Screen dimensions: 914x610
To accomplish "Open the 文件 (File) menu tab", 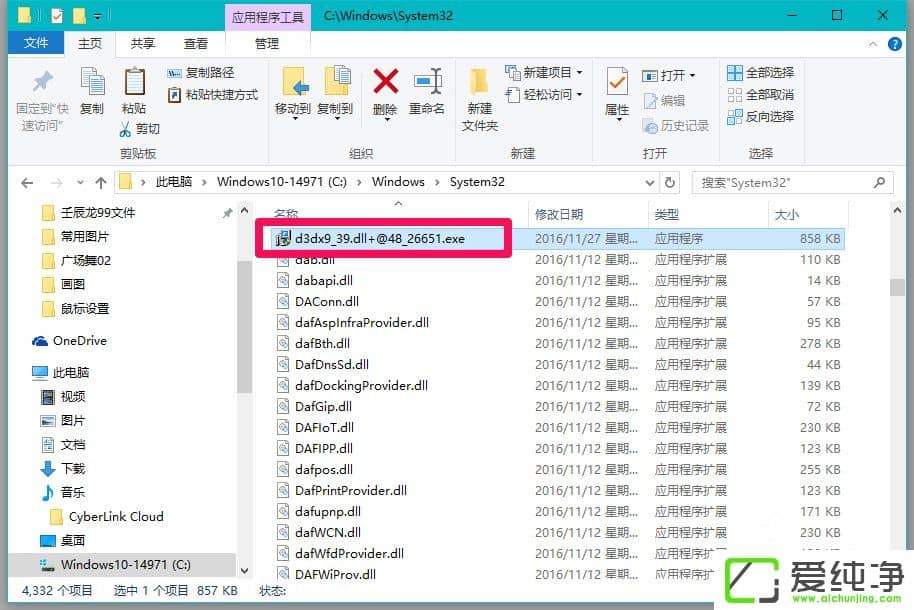I will point(36,43).
